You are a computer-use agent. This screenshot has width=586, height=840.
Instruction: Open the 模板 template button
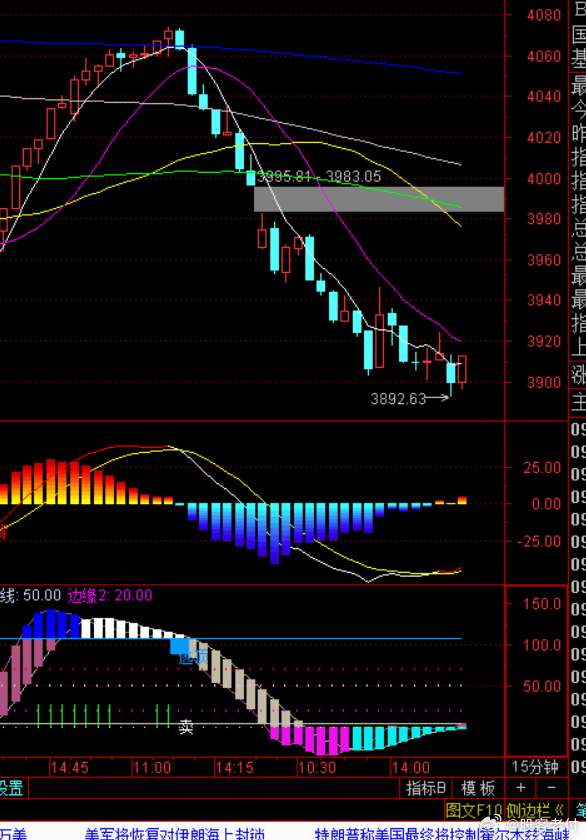coord(478,788)
